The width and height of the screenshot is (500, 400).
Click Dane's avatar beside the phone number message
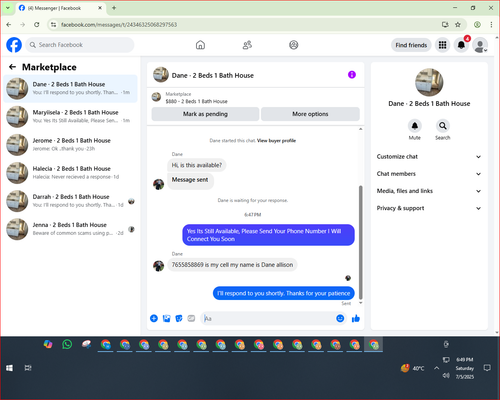(x=158, y=266)
